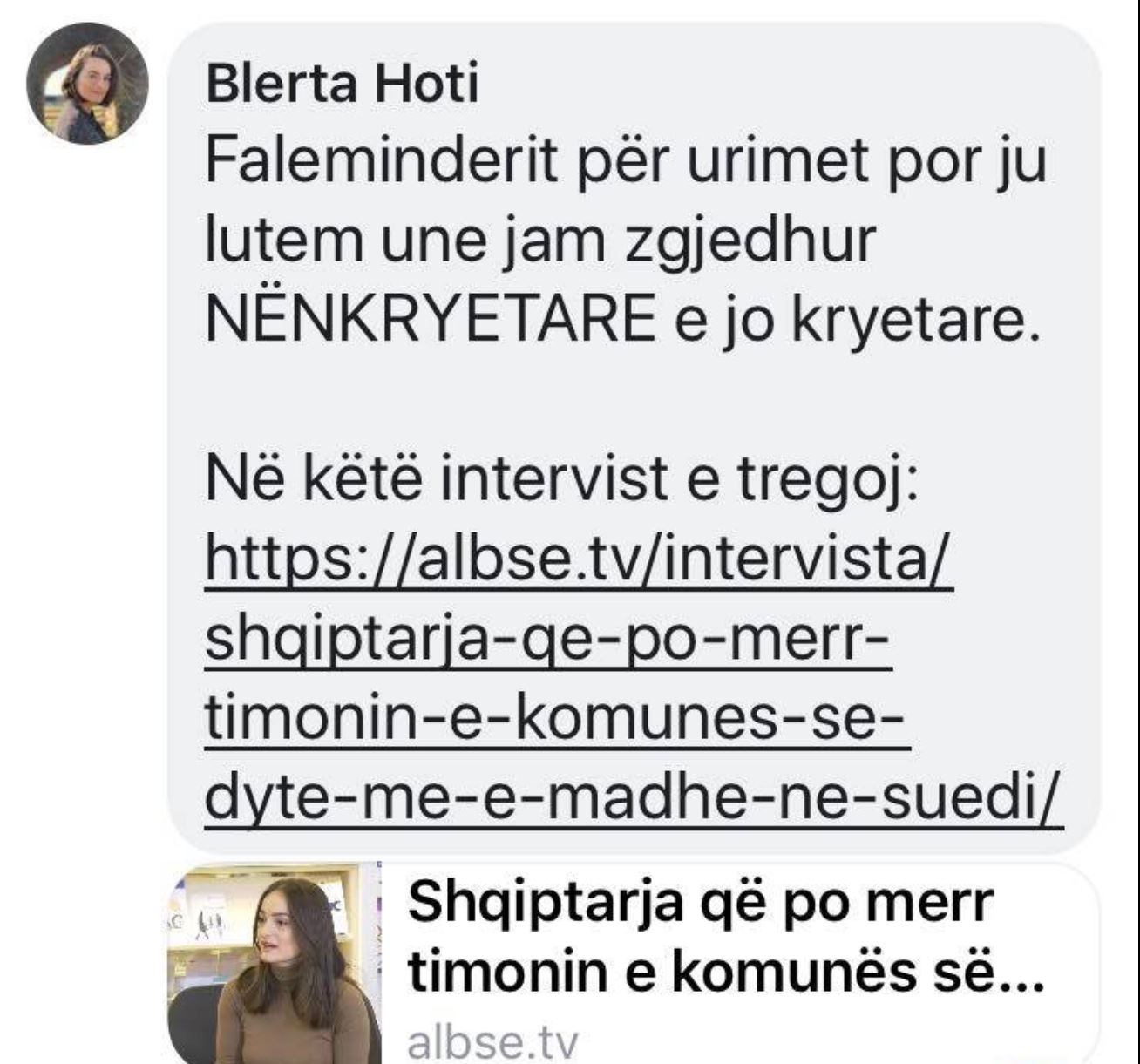Open the https://albse.tv/intervista/ link
Image resolution: width=1140 pixels, height=1064 pixels.
(x=580, y=559)
